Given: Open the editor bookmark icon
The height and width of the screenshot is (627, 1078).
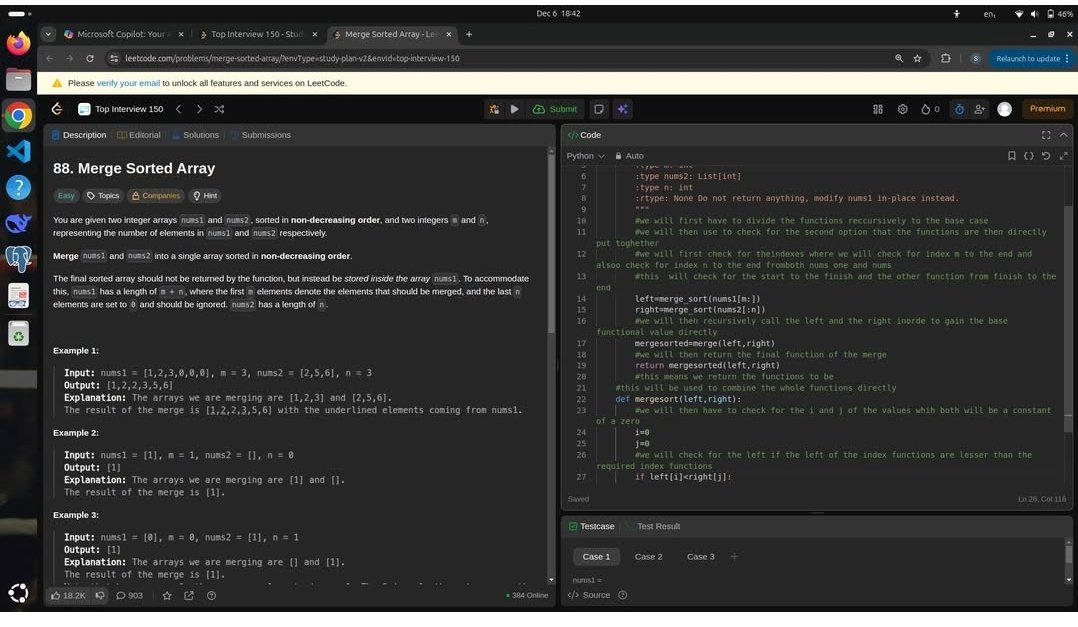Looking at the screenshot, I should click(x=1011, y=156).
